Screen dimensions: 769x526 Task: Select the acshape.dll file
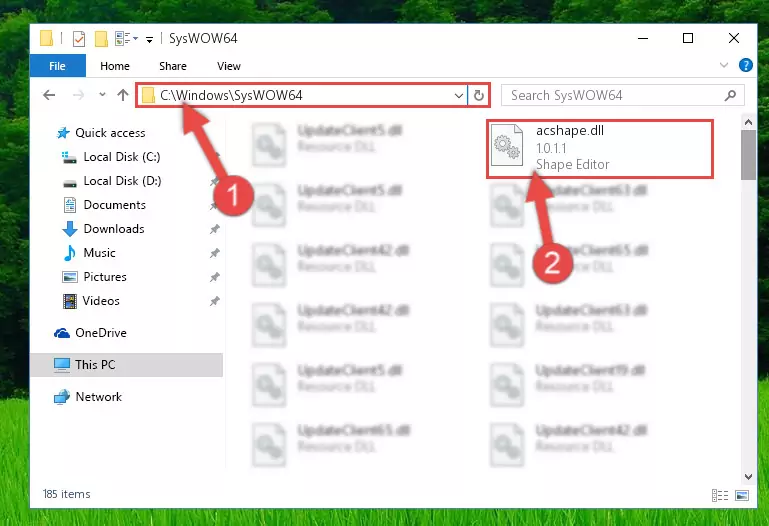pyautogui.click(x=600, y=148)
